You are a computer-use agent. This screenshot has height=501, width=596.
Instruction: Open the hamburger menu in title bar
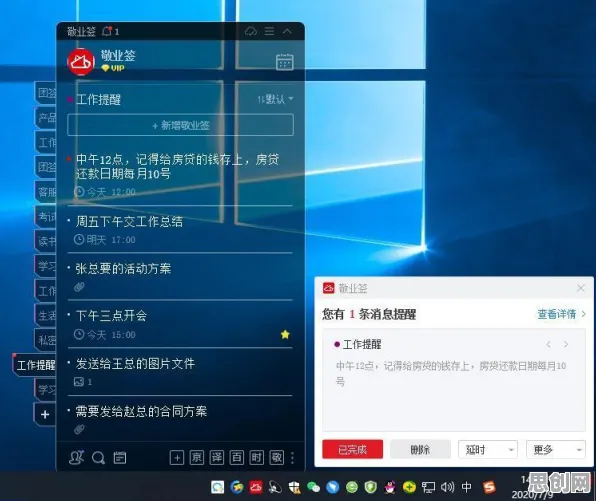269,31
